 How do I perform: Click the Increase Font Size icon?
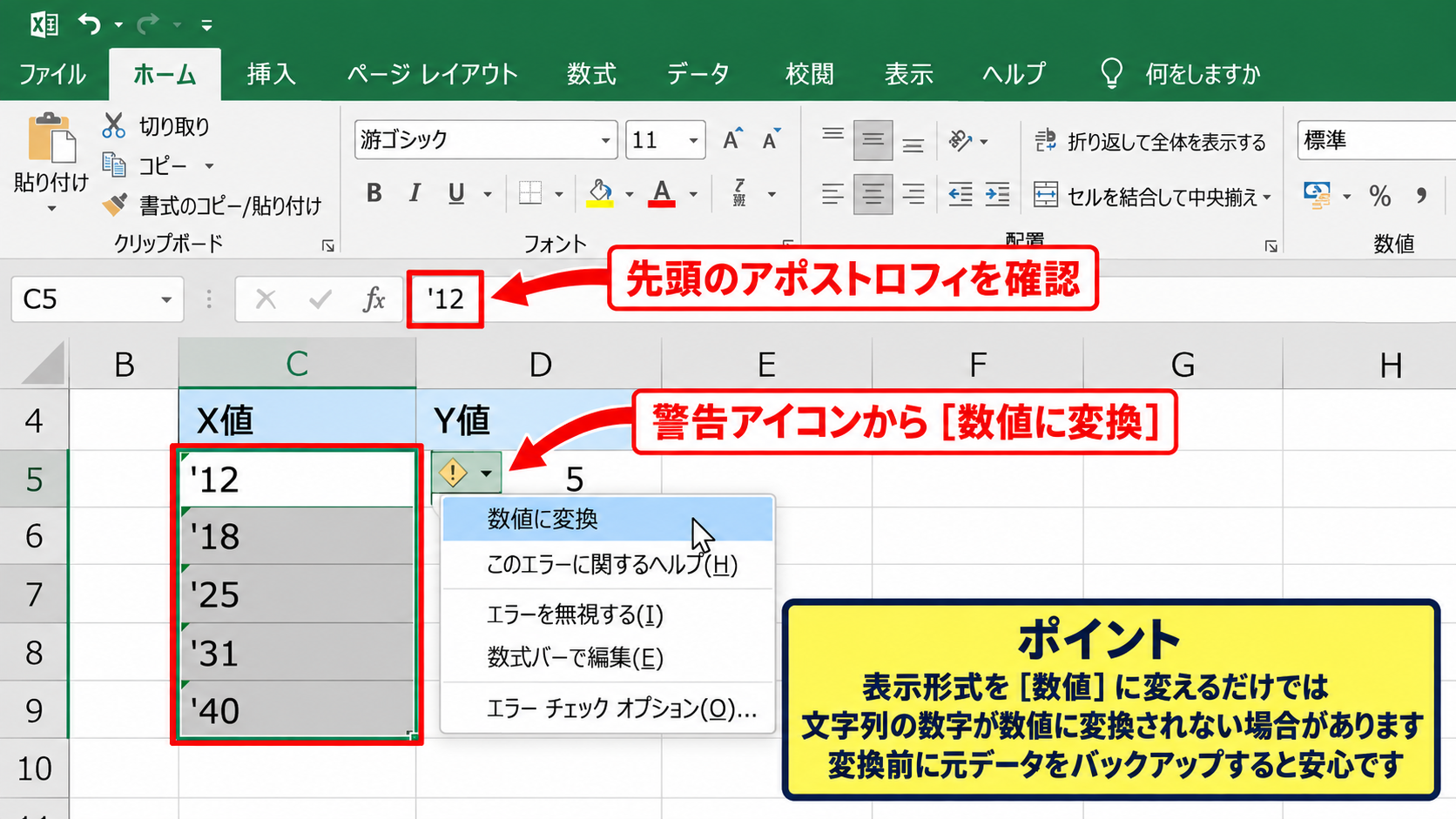pyautogui.click(x=732, y=139)
